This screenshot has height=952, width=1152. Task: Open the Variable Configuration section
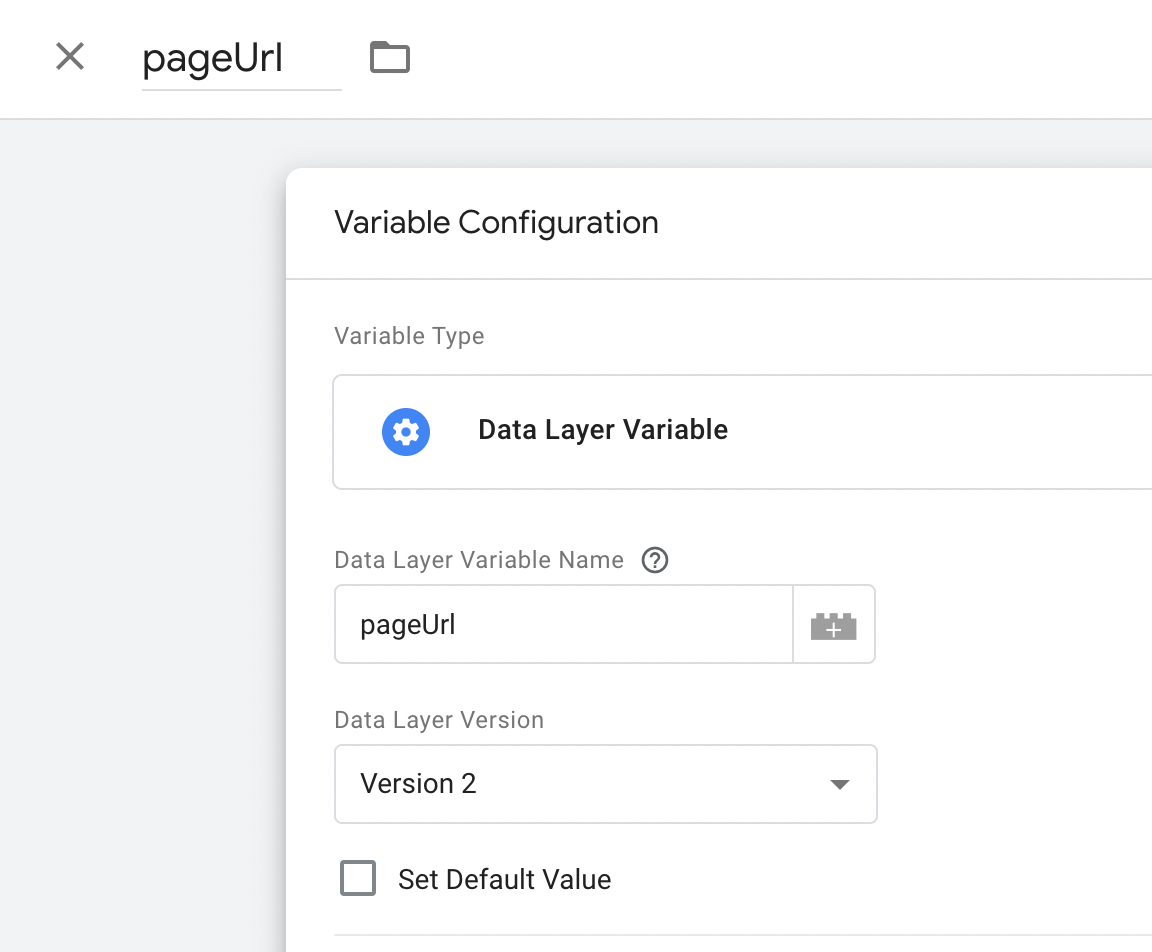pos(497,222)
